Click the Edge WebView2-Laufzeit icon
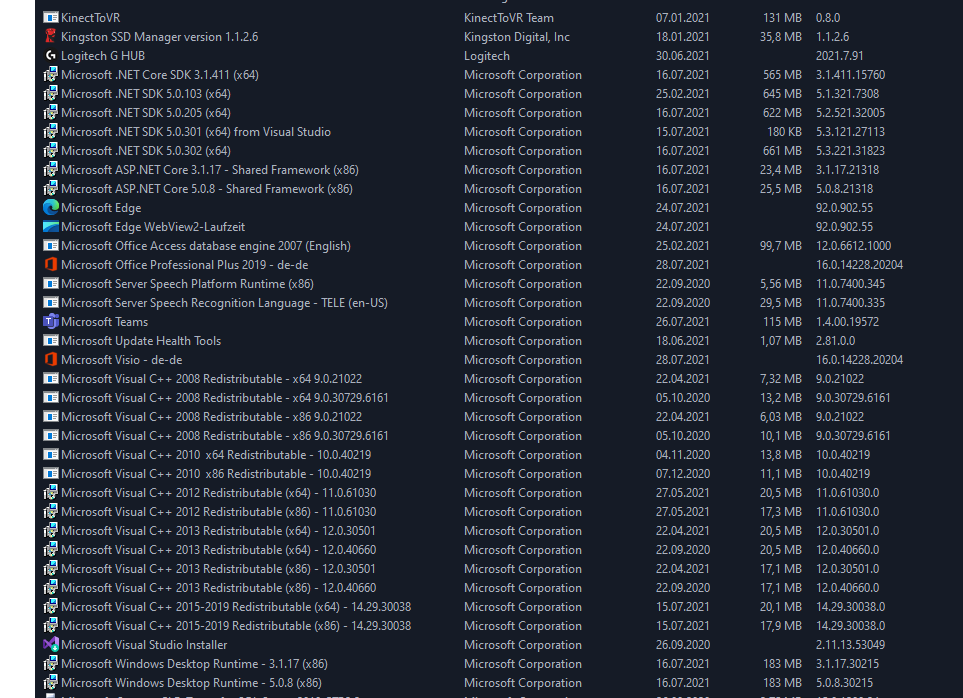The width and height of the screenshot is (963, 698). [x=50, y=227]
